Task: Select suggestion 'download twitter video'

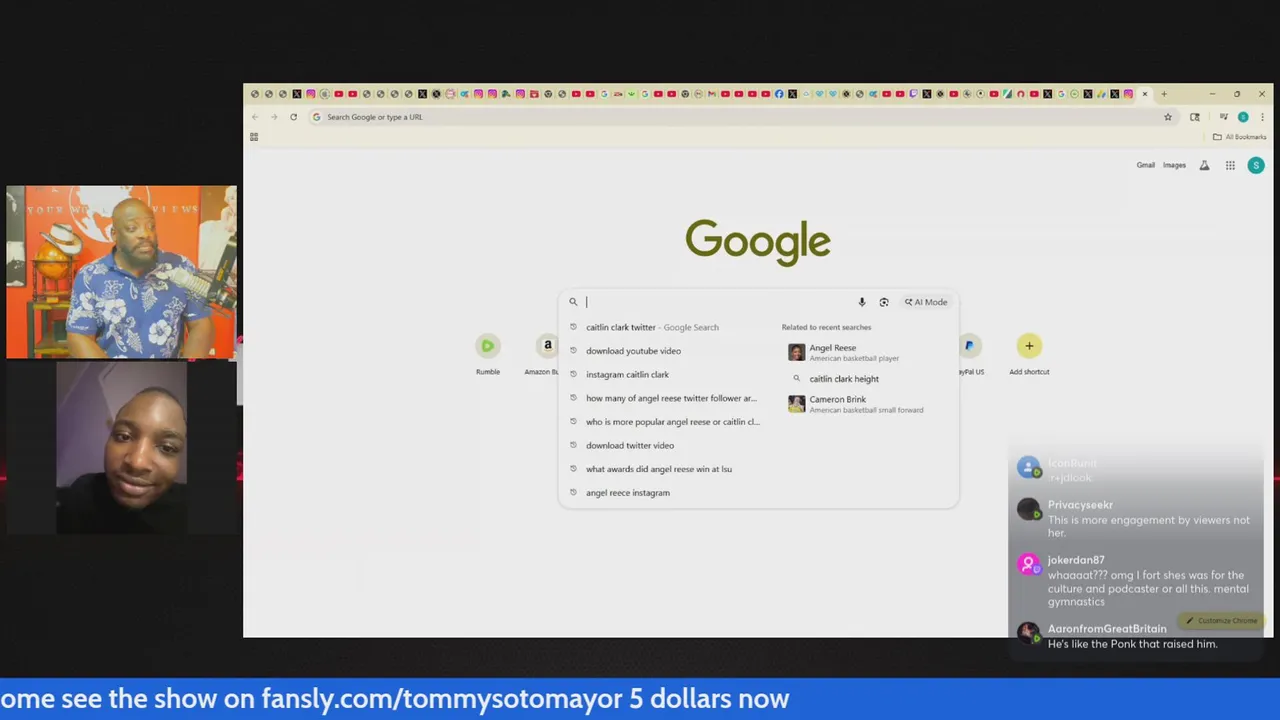Action: [x=630, y=445]
